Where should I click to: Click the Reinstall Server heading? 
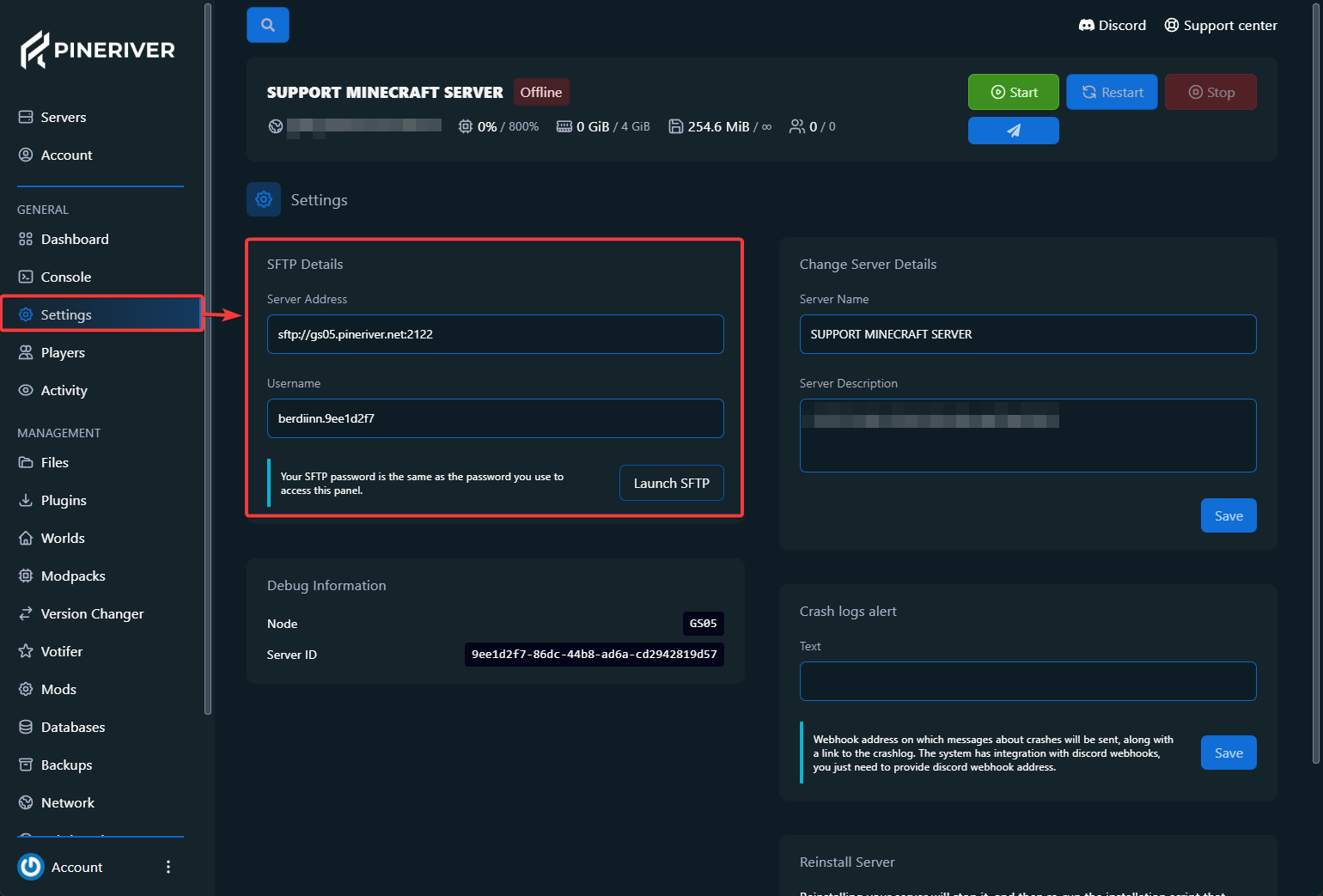[847, 862]
